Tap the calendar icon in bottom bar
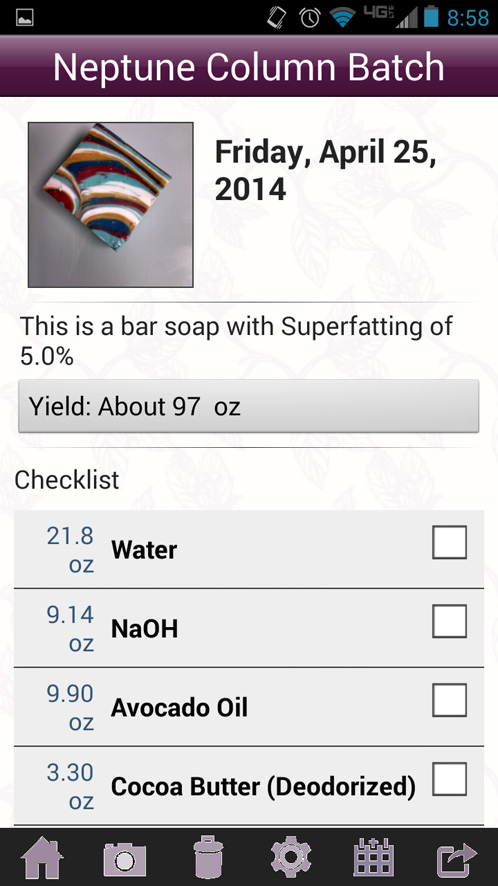 pyautogui.click(x=374, y=857)
